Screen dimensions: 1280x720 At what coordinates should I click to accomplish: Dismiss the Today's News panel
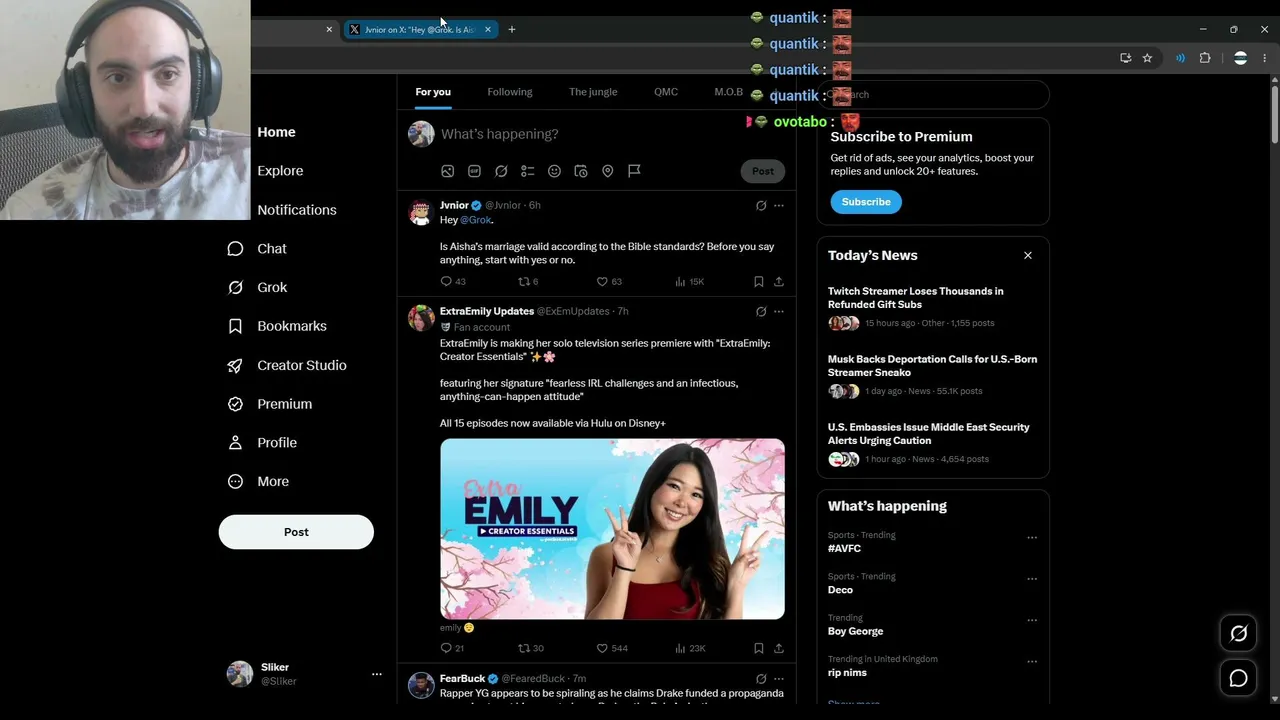pos(1028,255)
